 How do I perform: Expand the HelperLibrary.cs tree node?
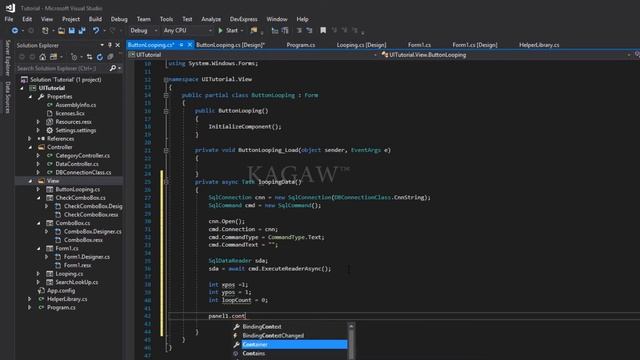click(x=30, y=299)
